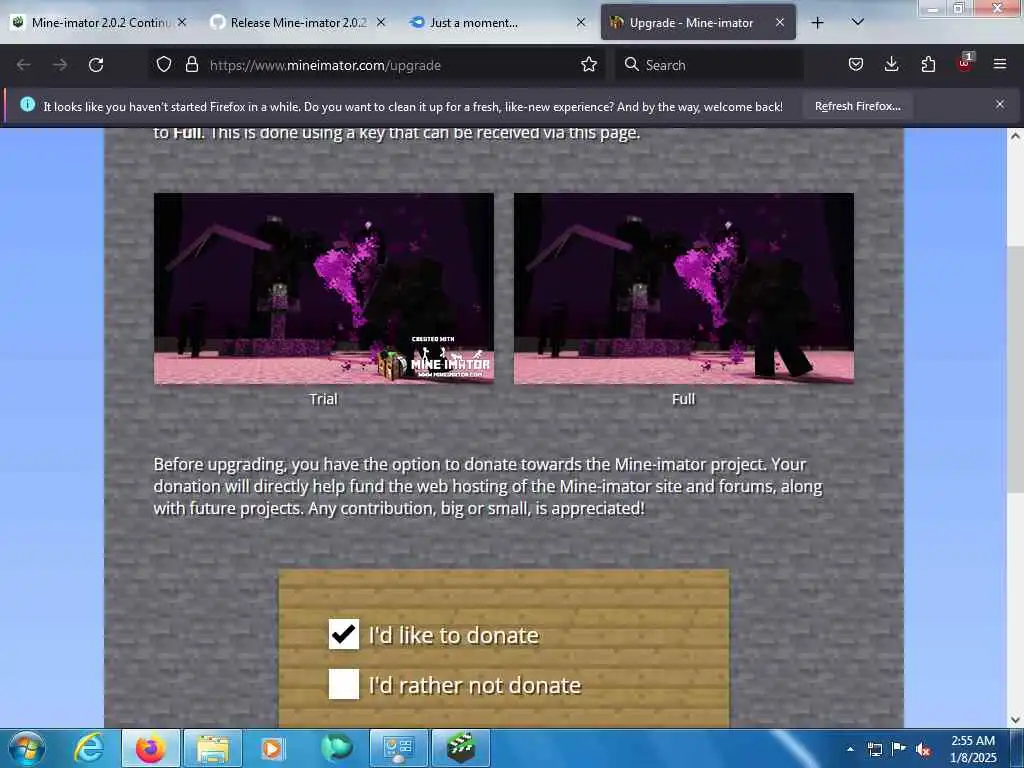Click the scrollbar down arrow

pos(1015,720)
